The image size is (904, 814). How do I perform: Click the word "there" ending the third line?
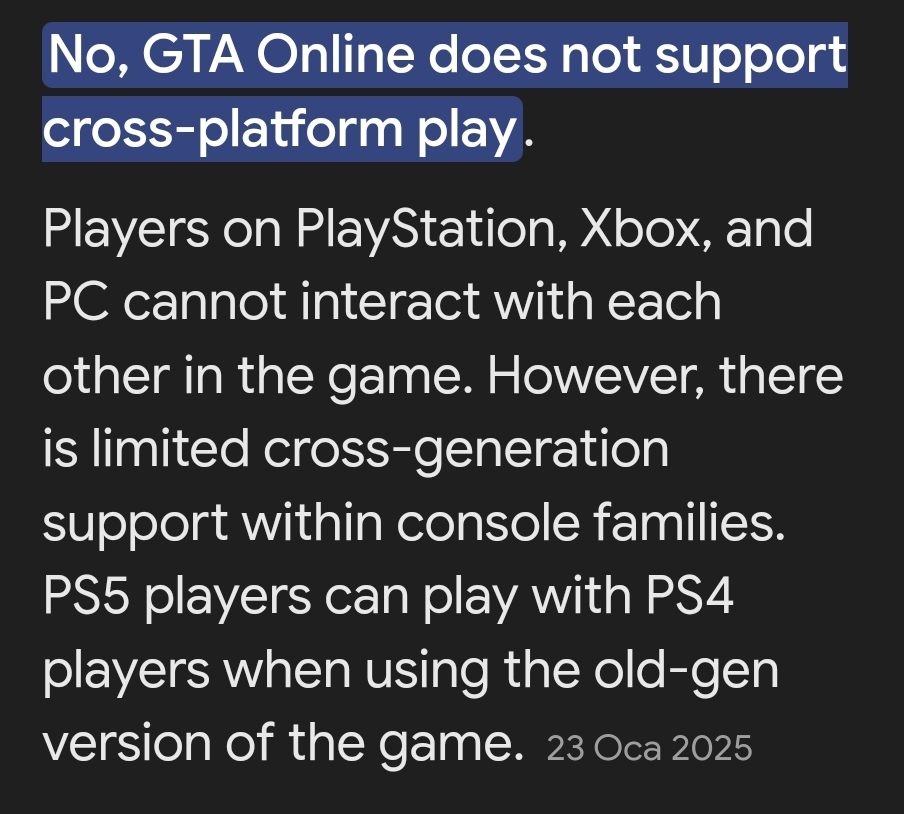(x=781, y=376)
